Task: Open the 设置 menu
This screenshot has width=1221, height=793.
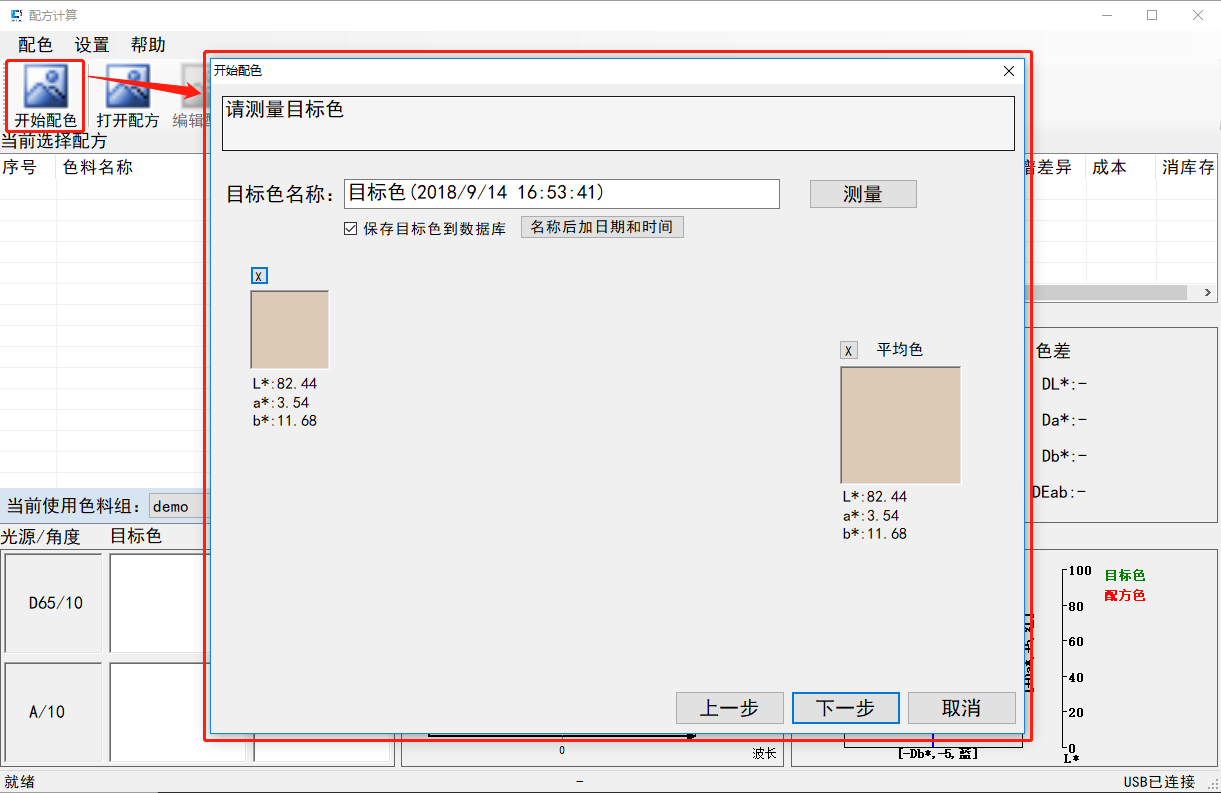Action: pos(92,45)
